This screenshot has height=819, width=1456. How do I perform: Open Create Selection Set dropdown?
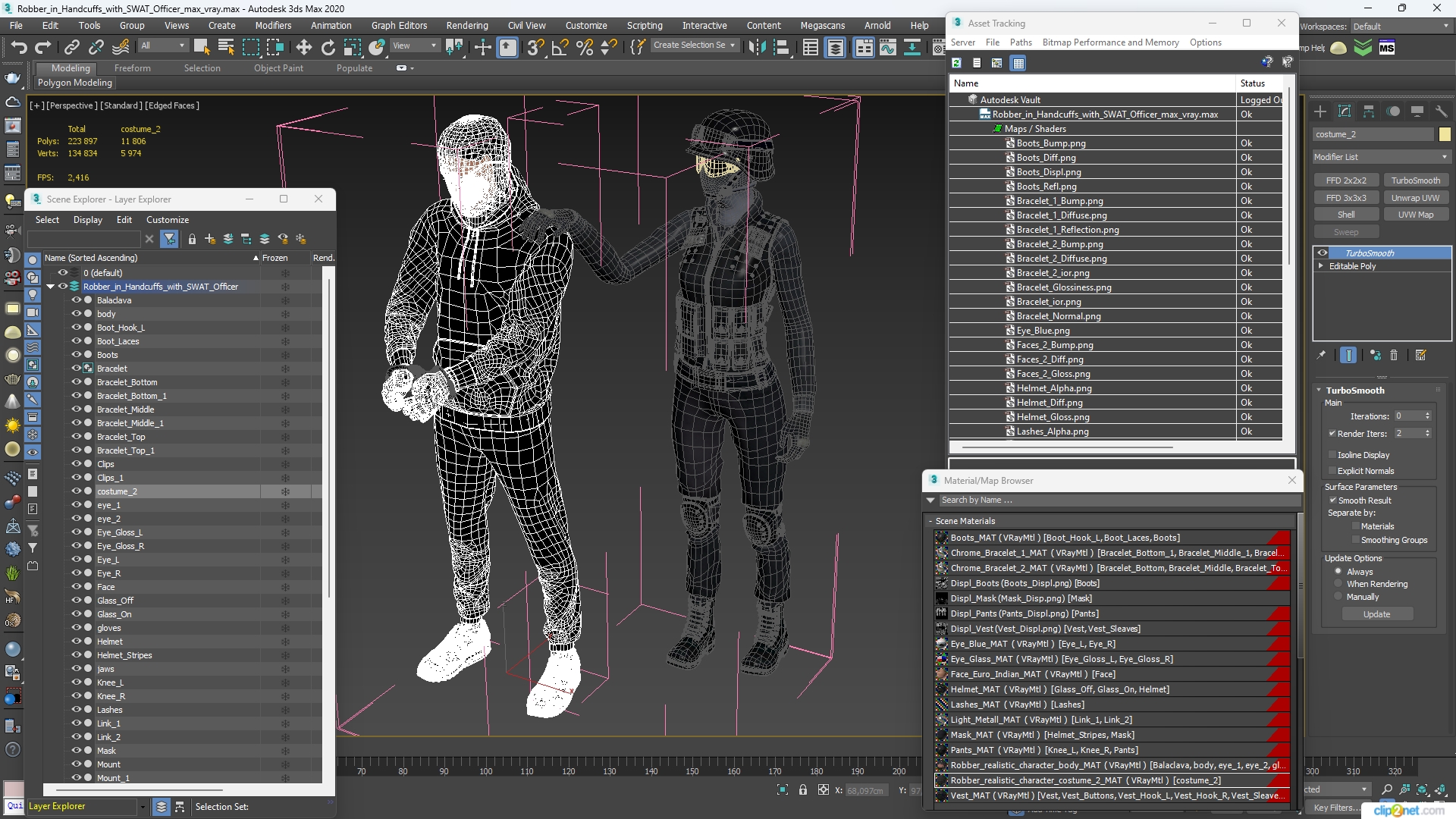click(x=694, y=45)
